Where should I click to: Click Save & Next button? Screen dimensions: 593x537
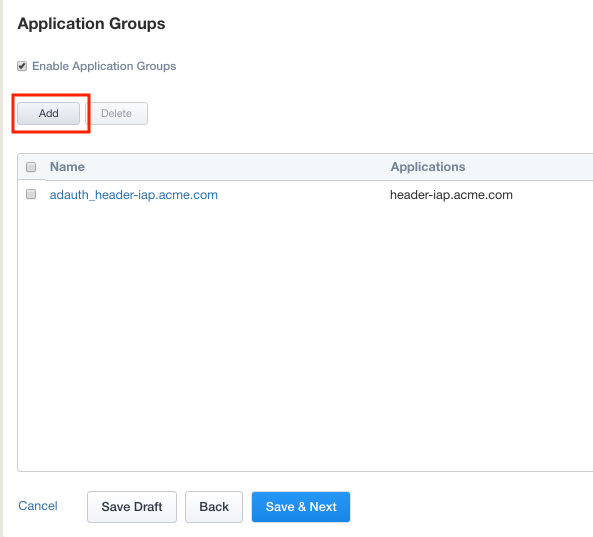(x=301, y=507)
